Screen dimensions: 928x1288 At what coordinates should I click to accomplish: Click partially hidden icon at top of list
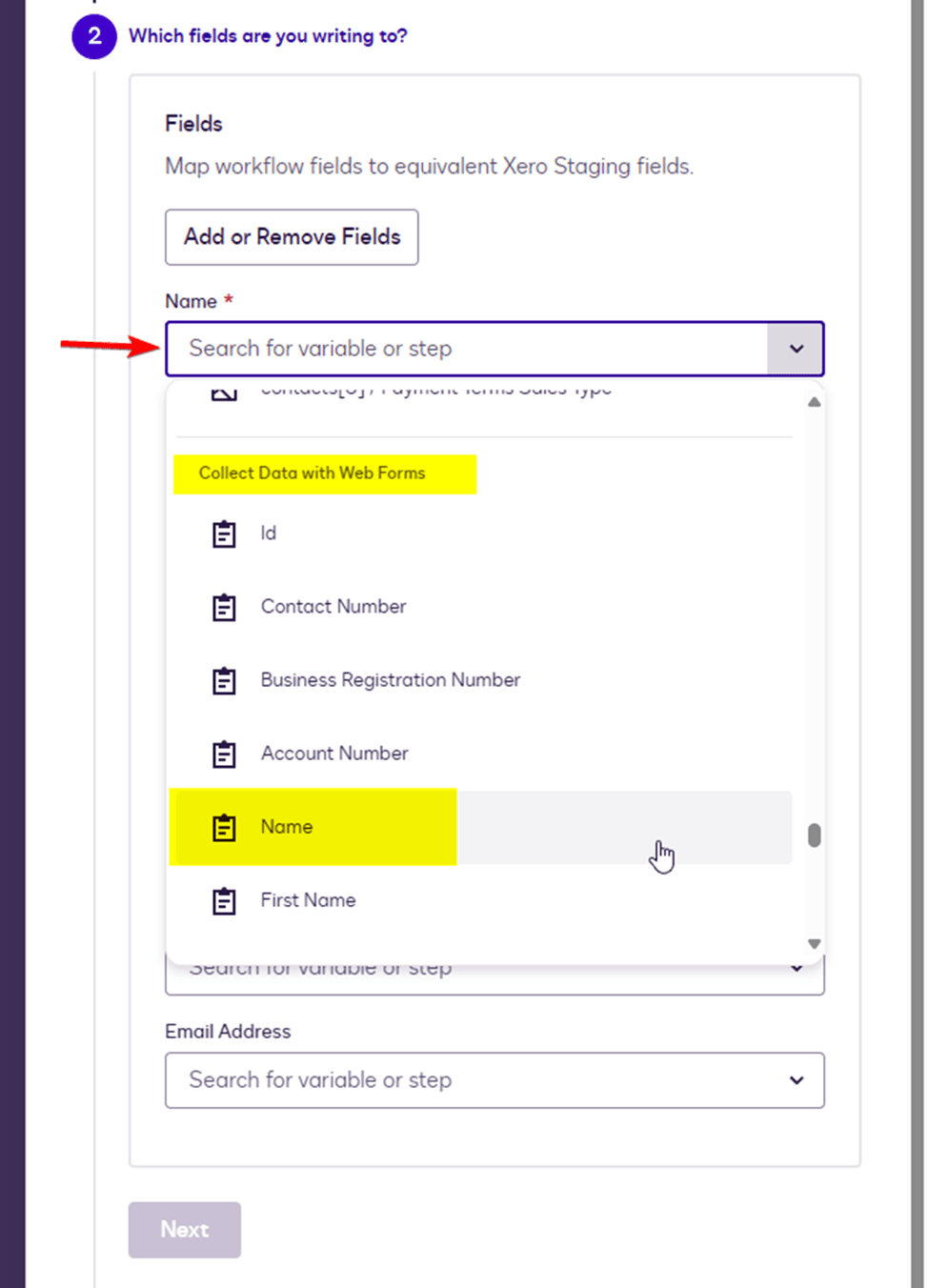[224, 392]
